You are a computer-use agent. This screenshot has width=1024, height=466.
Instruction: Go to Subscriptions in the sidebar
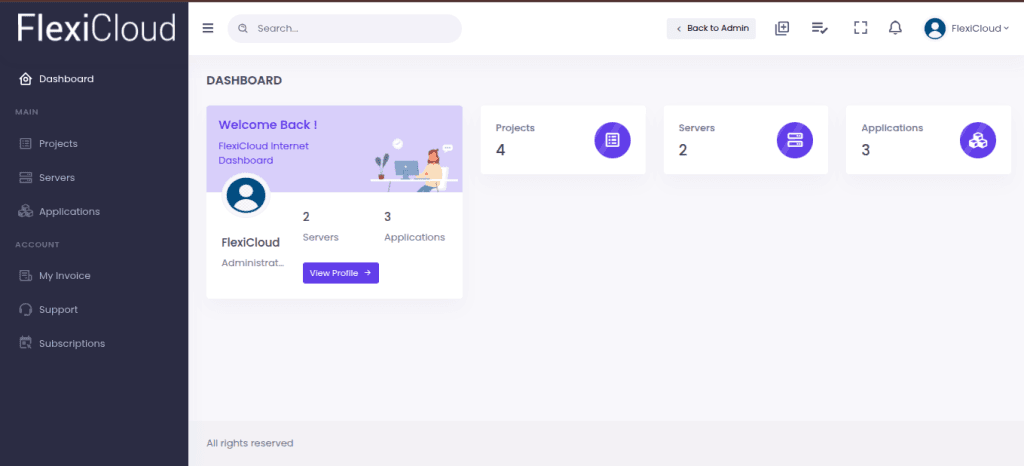(71, 344)
